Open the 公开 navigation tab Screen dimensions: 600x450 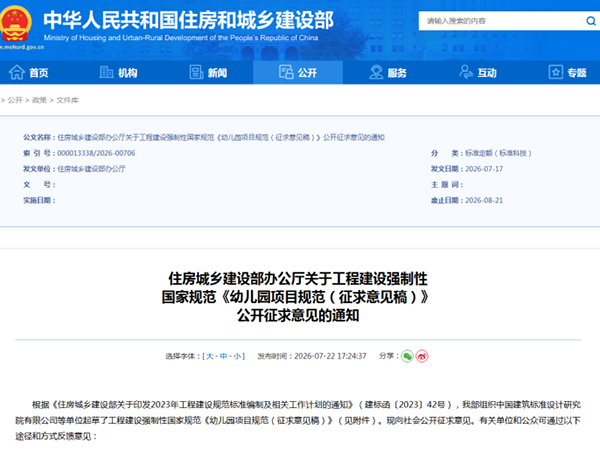298,72
